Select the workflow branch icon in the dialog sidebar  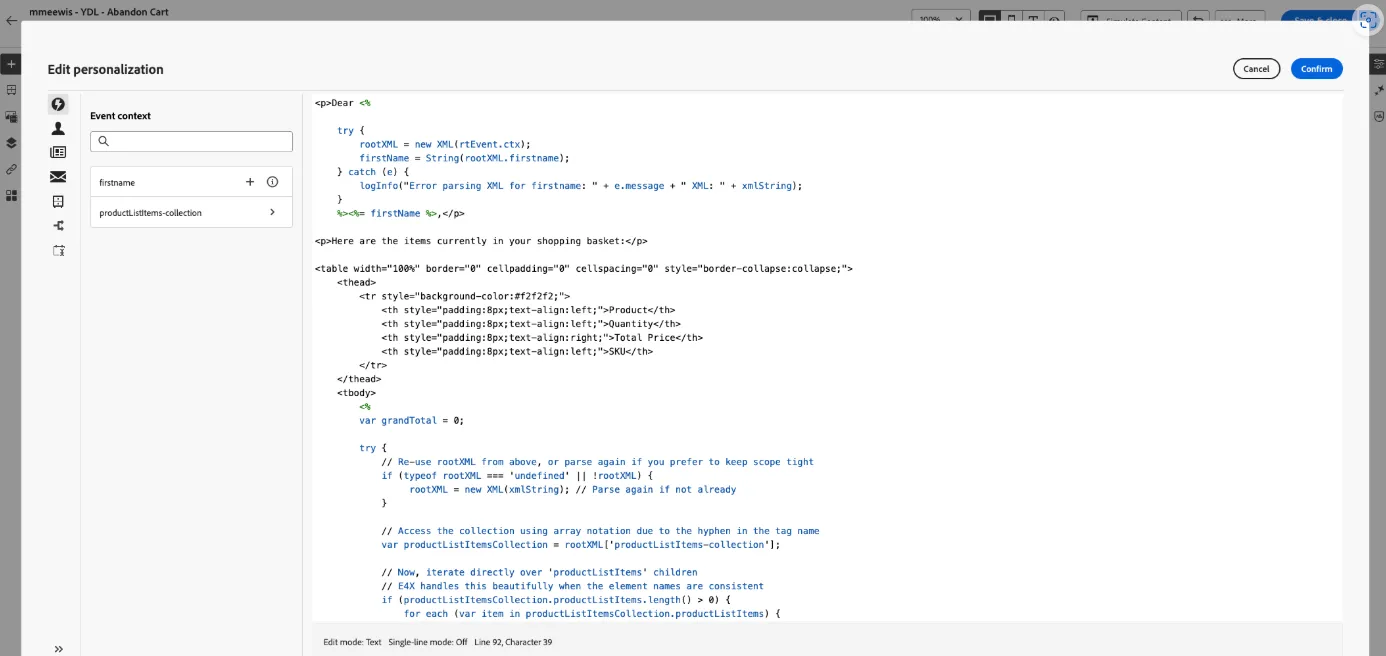(x=58, y=226)
